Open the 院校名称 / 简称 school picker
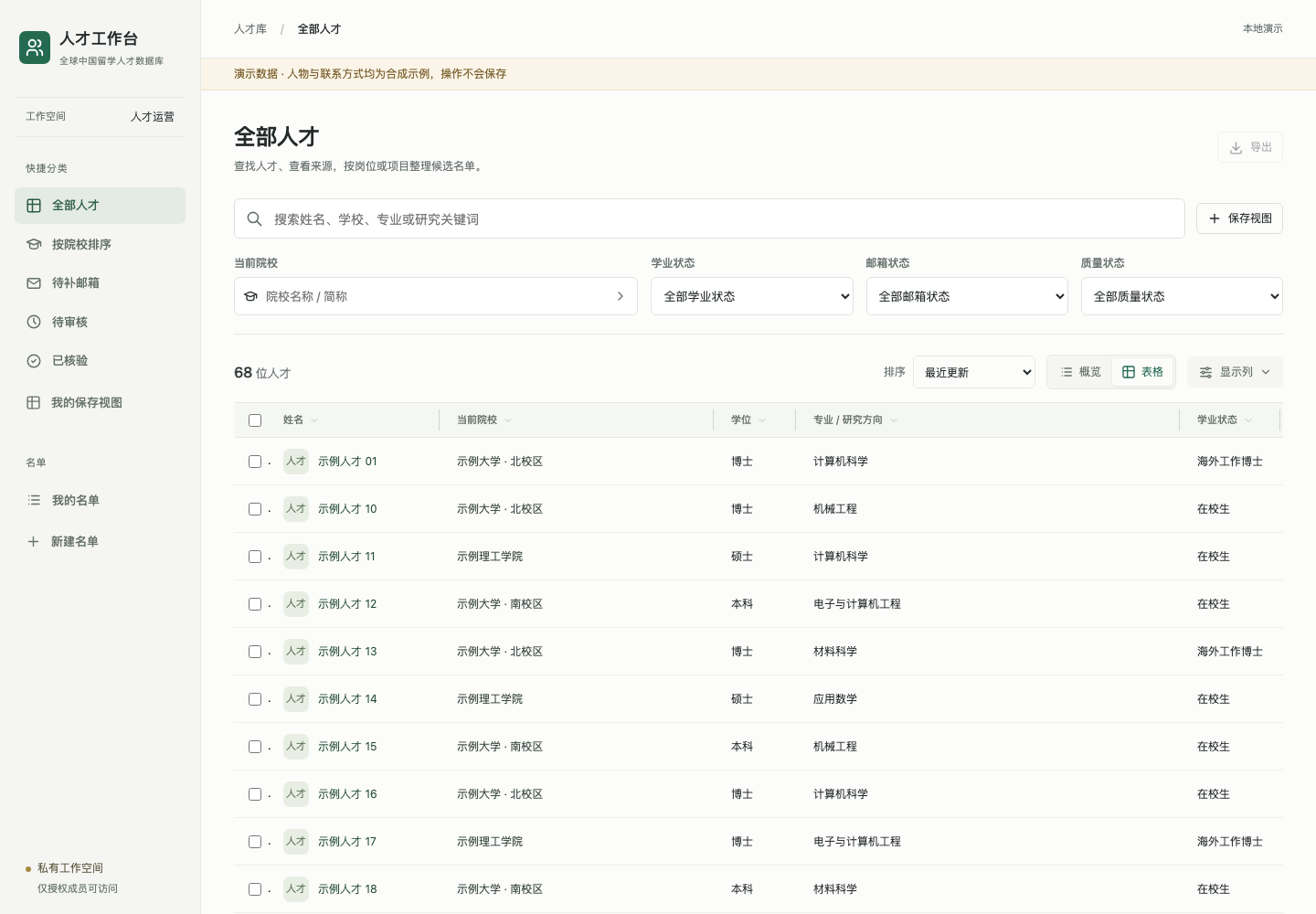The height and width of the screenshot is (914, 1316). click(436, 296)
